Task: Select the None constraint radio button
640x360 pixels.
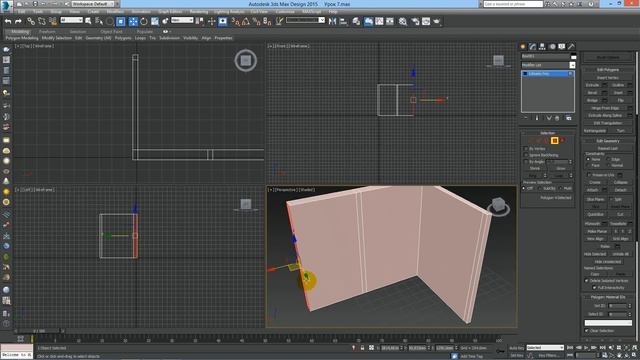Action: tap(588, 159)
